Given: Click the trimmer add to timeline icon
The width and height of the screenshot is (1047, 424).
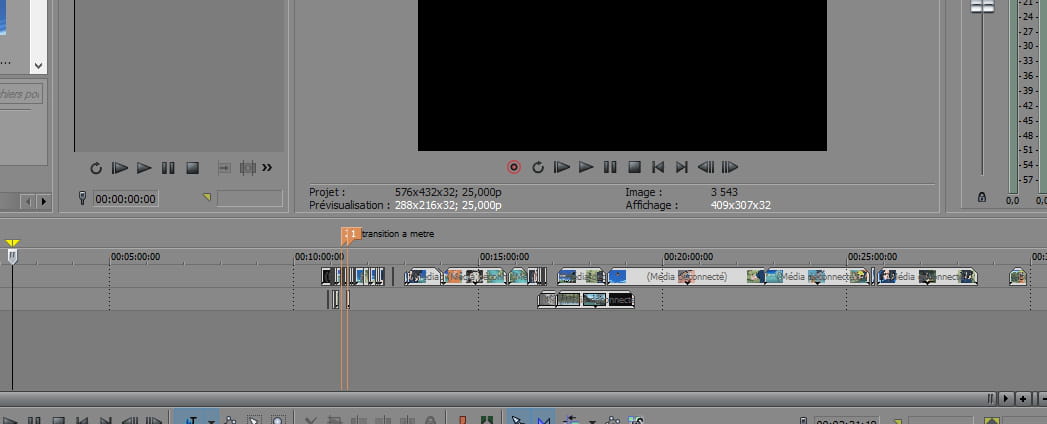Looking at the screenshot, I should click(x=224, y=168).
